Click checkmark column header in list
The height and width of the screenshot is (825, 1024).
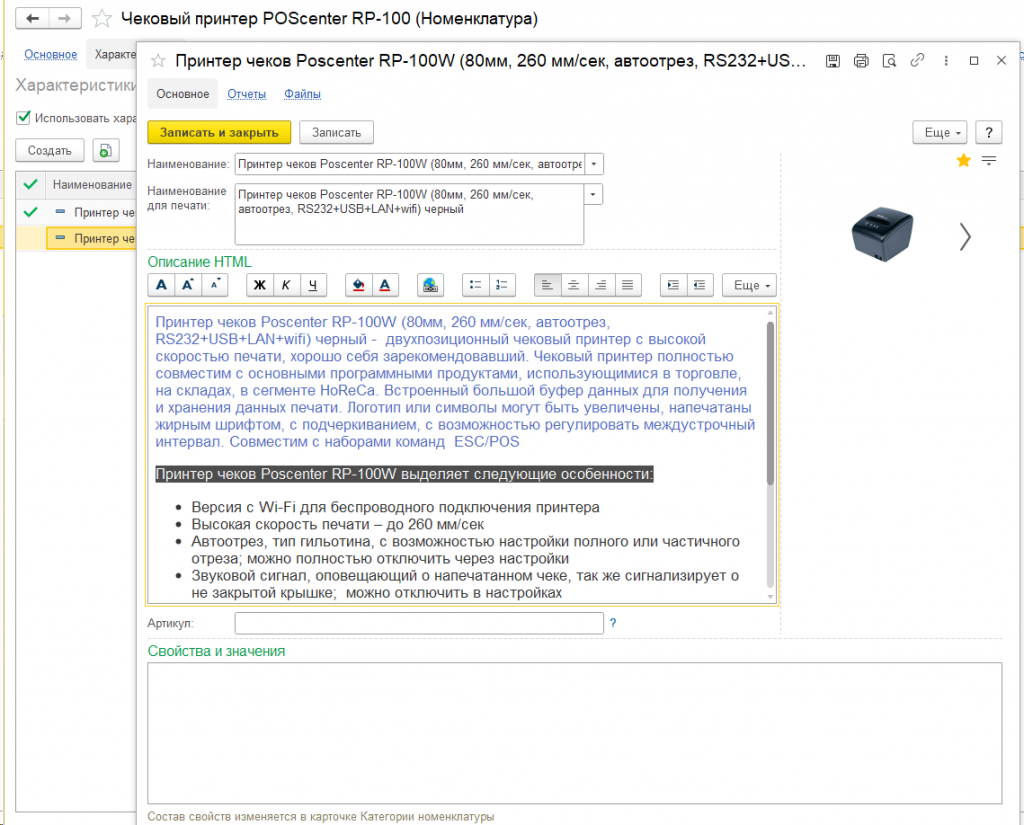pos(30,185)
